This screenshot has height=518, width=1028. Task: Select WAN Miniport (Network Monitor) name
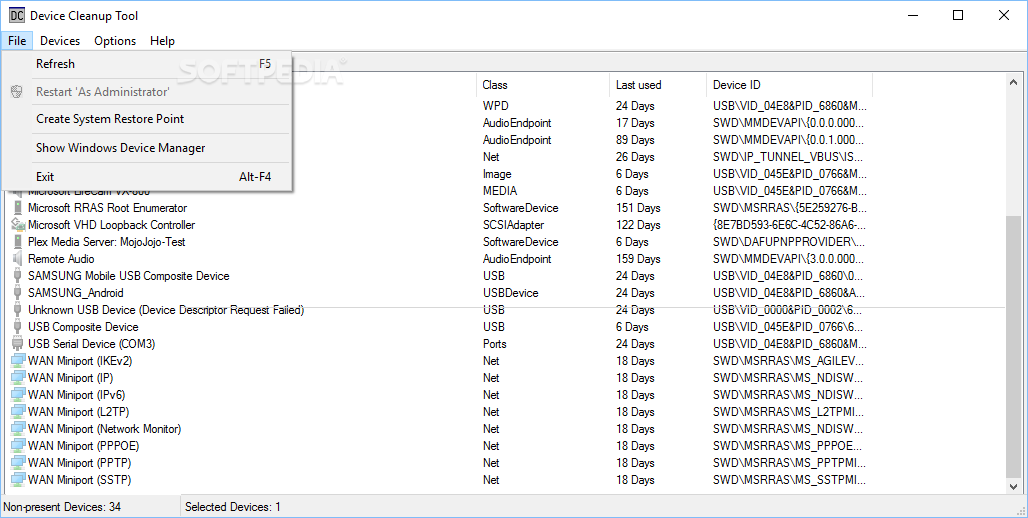(x=104, y=429)
